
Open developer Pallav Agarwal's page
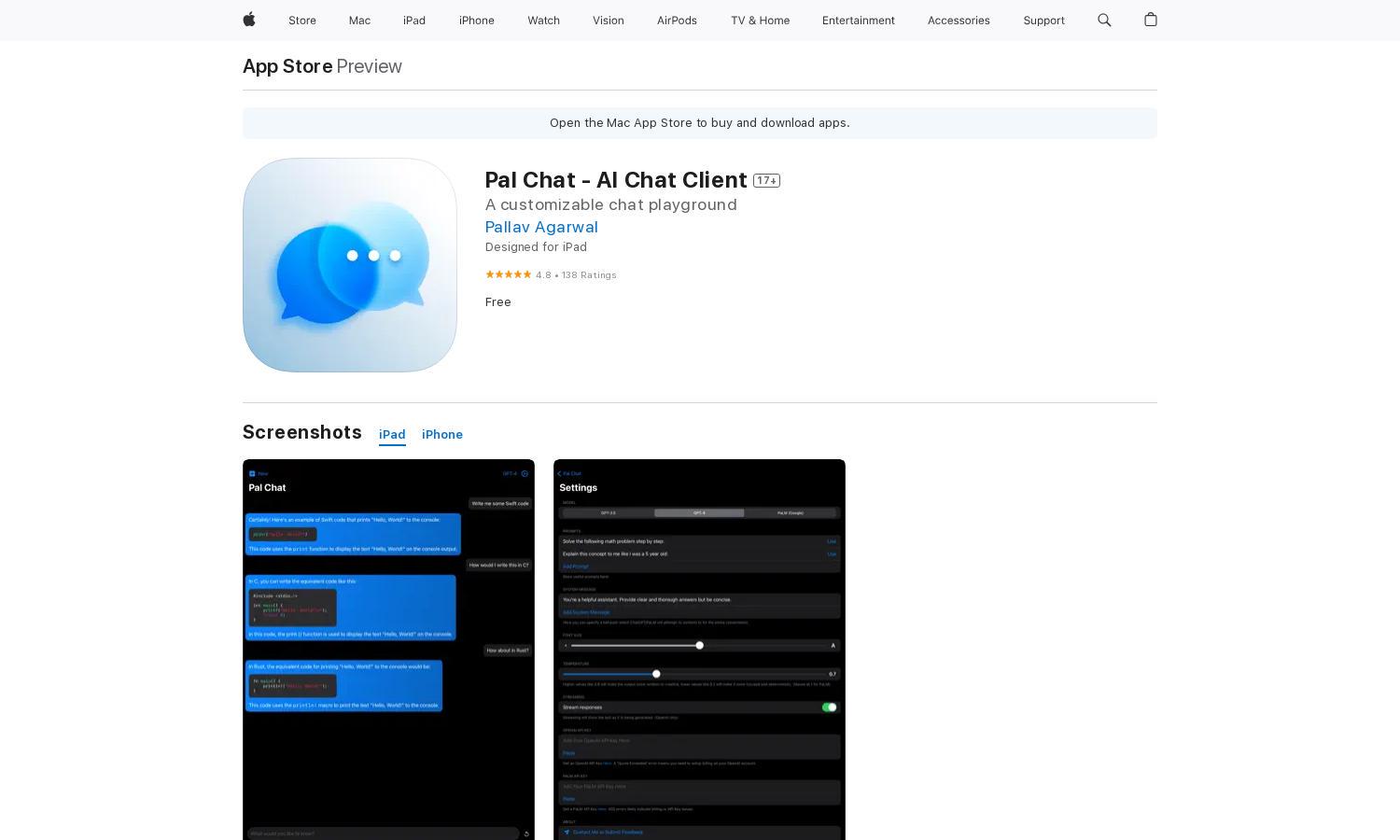coord(541,227)
